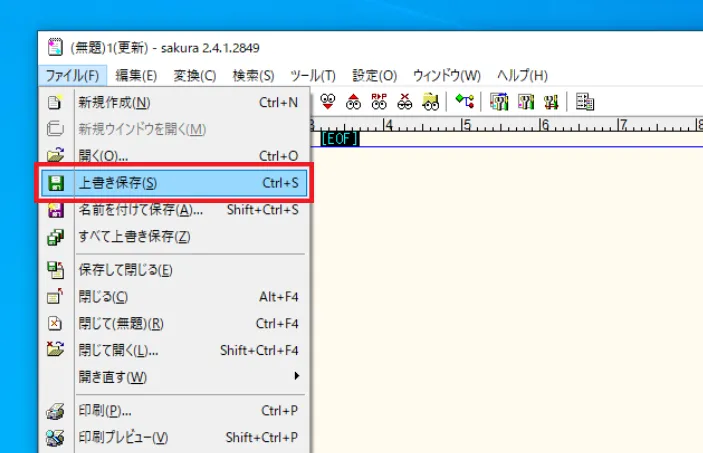Screen dimensions: 703x453
Task: Click the sakura notepad icon in title bar
Action: [55, 47]
